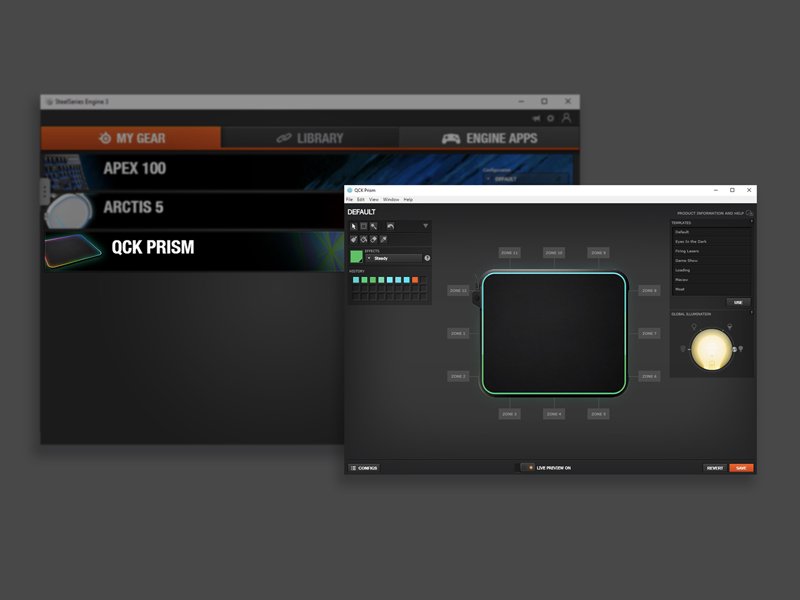Choose the rectangular marquee selection tool
The height and width of the screenshot is (600, 800).
[364, 226]
